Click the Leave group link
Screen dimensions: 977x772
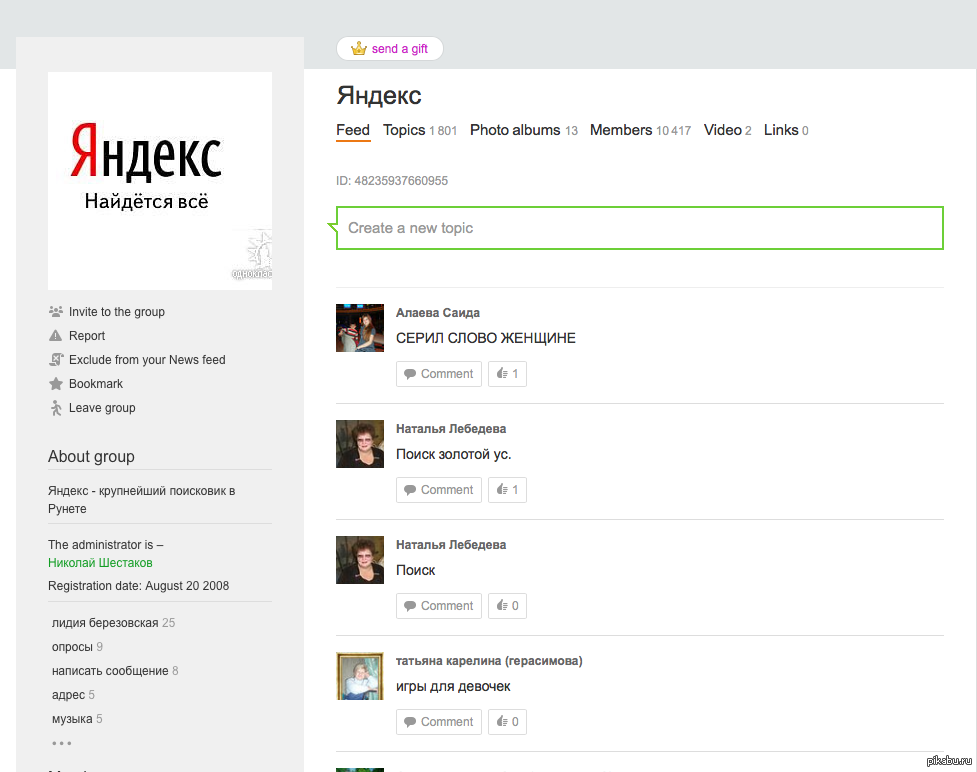pyautogui.click(x=102, y=408)
